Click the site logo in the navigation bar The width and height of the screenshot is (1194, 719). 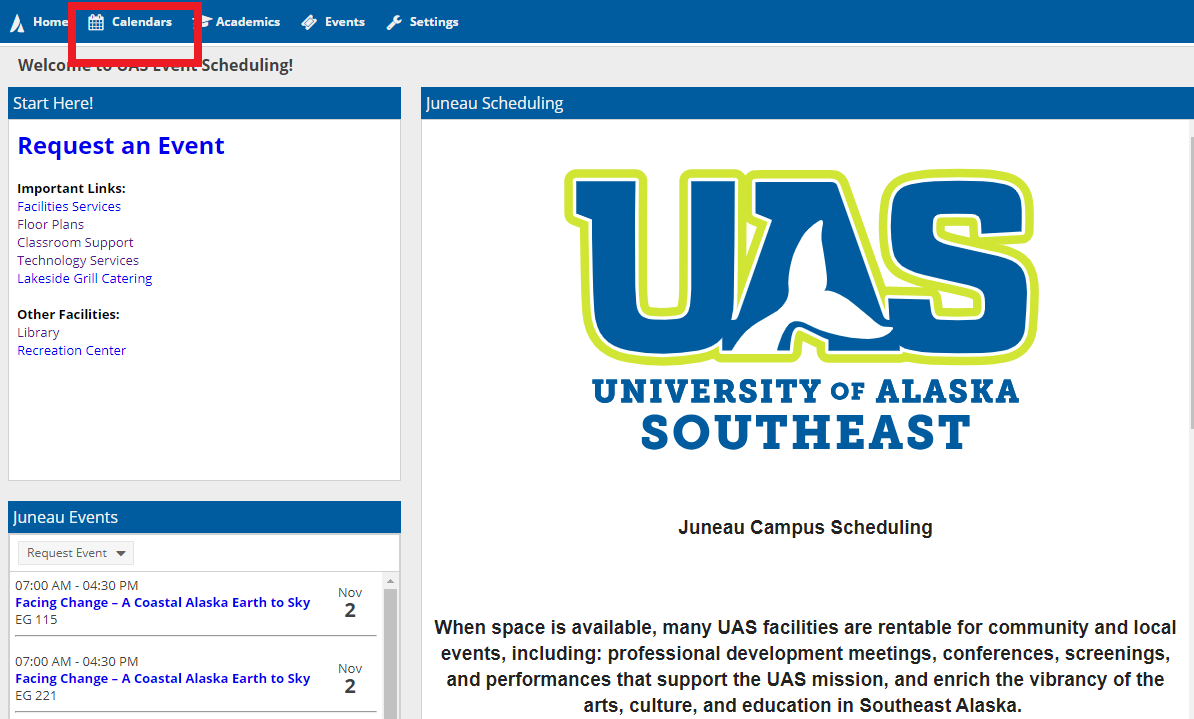click(x=15, y=21)
